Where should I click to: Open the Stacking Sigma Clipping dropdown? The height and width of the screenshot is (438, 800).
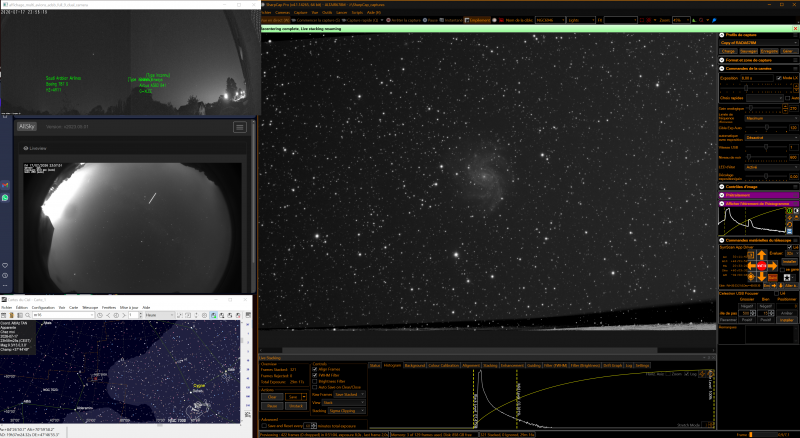[x=347, y=410]
